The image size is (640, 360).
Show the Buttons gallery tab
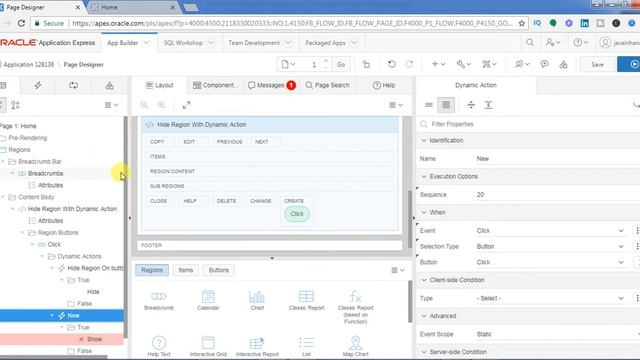[x=219, y=270]
